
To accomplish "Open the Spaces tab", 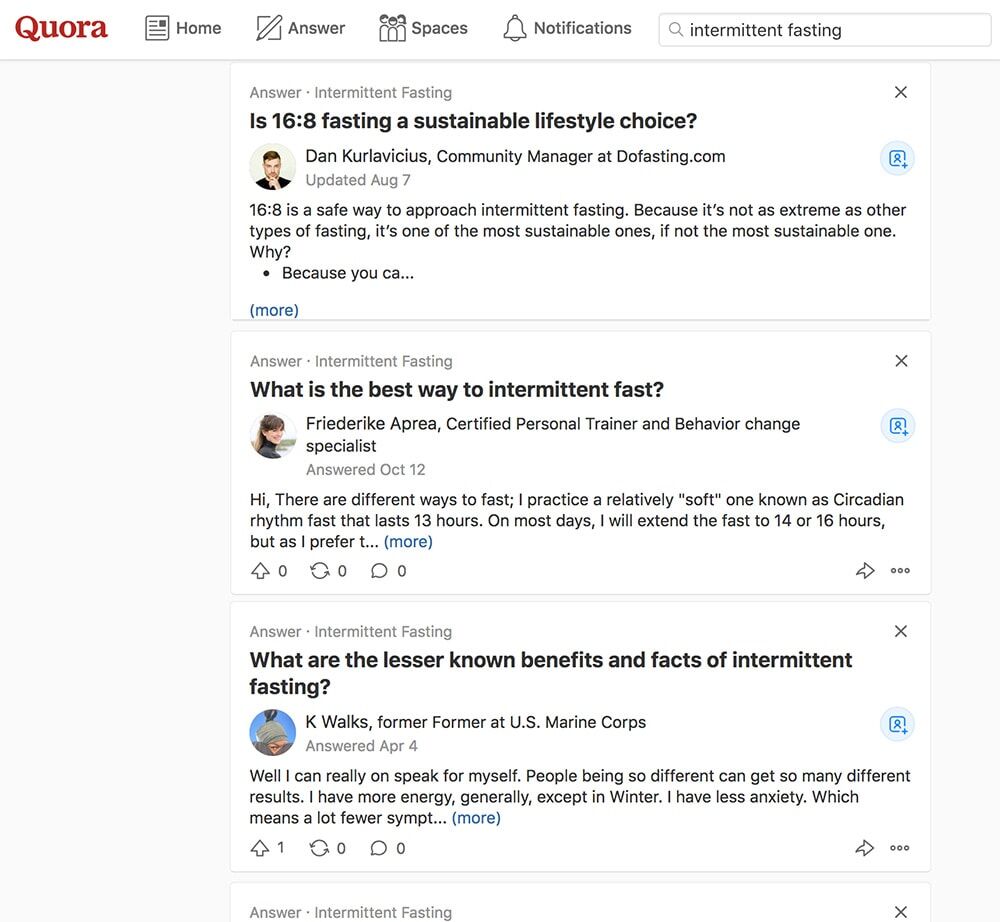I will point(423,28).
